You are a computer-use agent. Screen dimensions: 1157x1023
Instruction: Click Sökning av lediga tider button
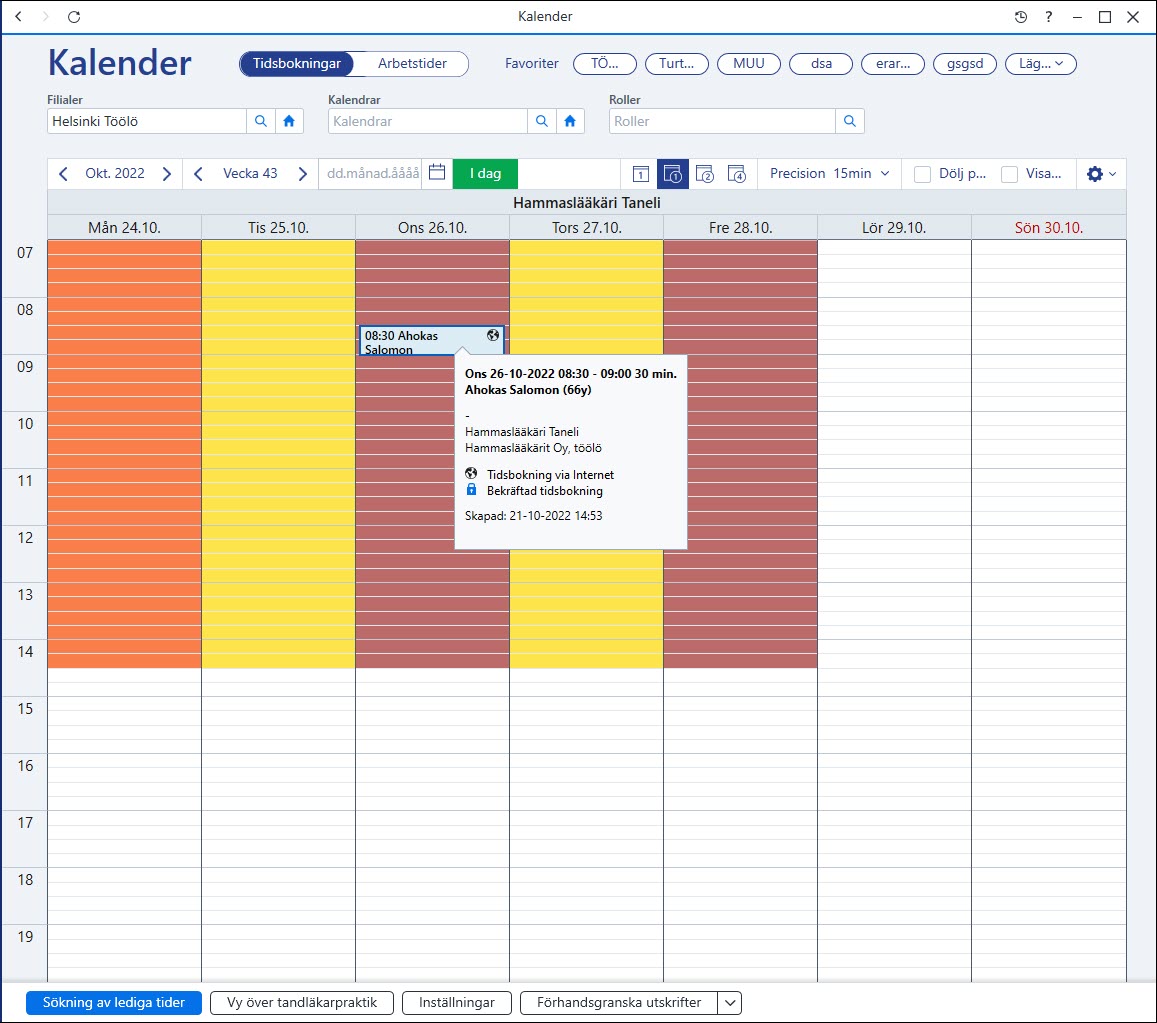click(x=114, y=1002)
